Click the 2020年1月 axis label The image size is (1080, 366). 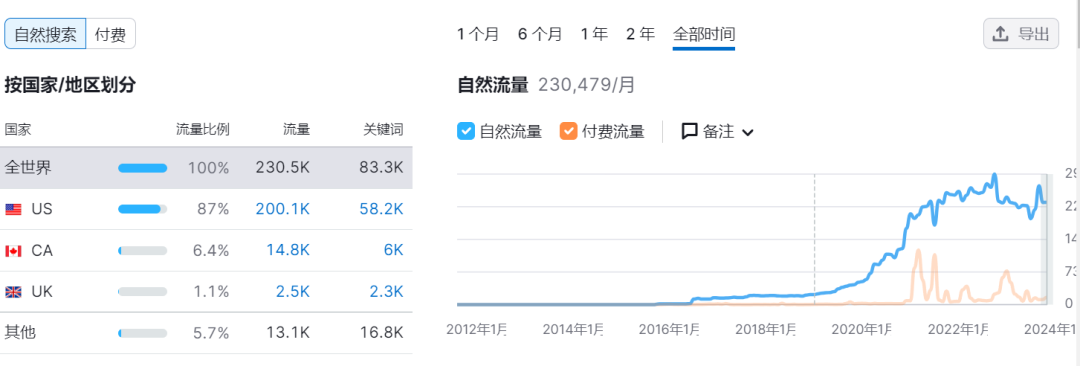[x=862, y=329]
